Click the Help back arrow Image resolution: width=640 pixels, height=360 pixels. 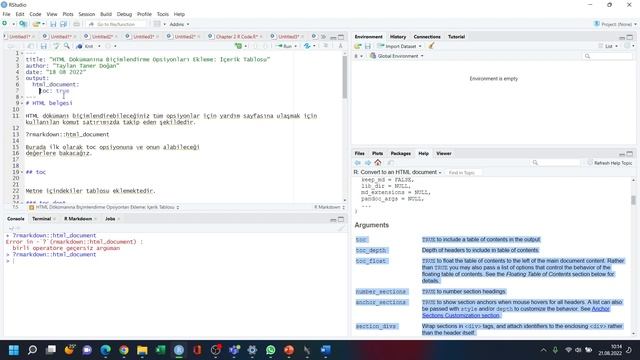[x=358, y=163]
